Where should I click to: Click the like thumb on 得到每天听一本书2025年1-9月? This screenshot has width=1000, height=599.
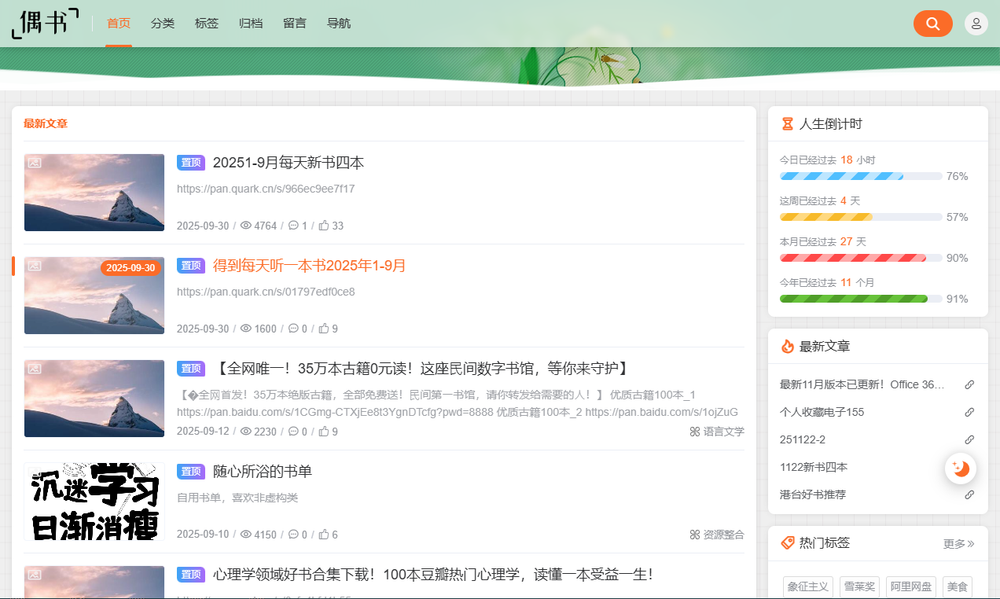[326, 328]
